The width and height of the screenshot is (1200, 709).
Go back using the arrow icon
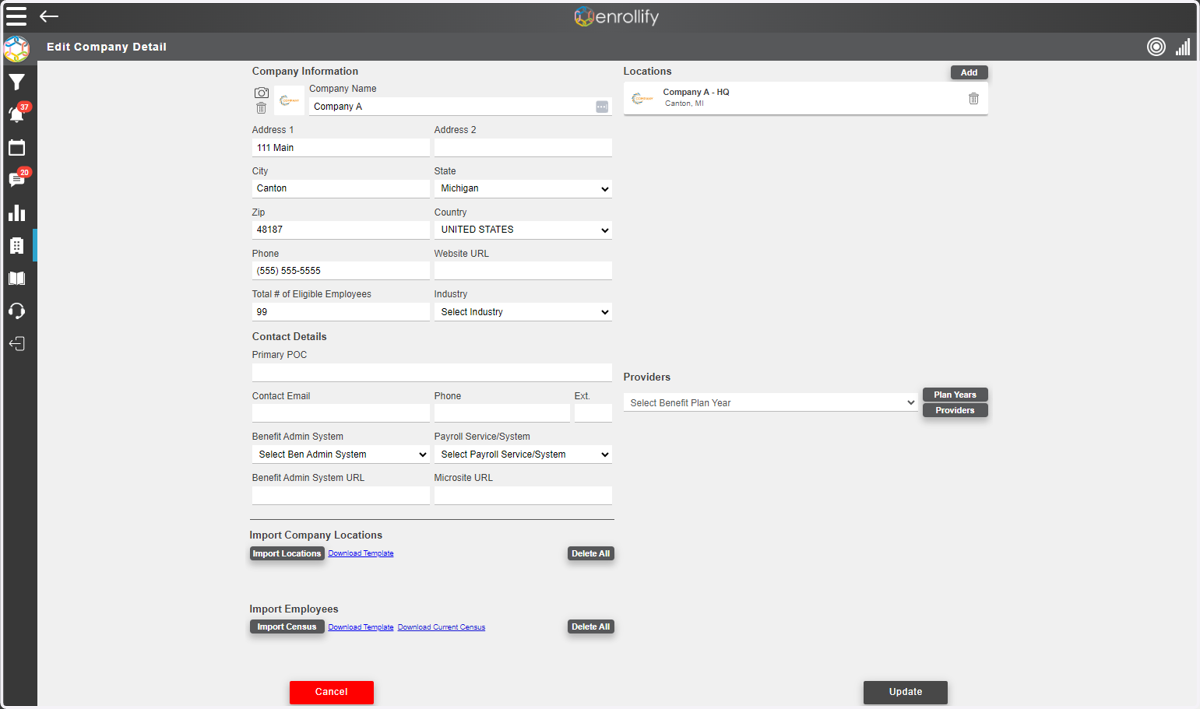coord(49,16)
